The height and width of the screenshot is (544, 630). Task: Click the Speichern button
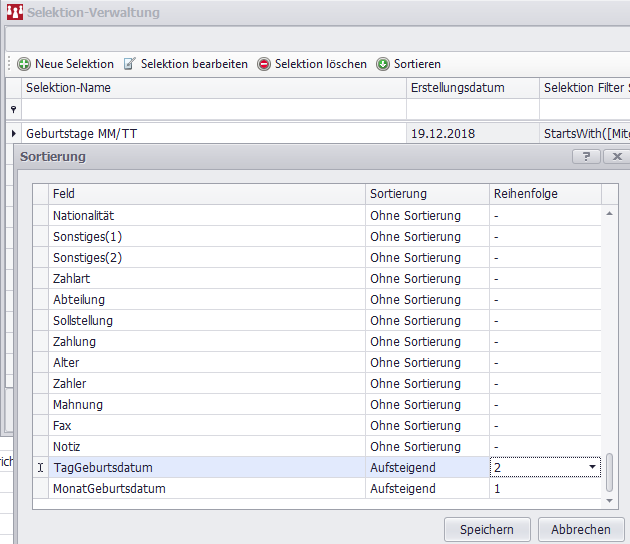pyautogui.click(x=487, y=529)
